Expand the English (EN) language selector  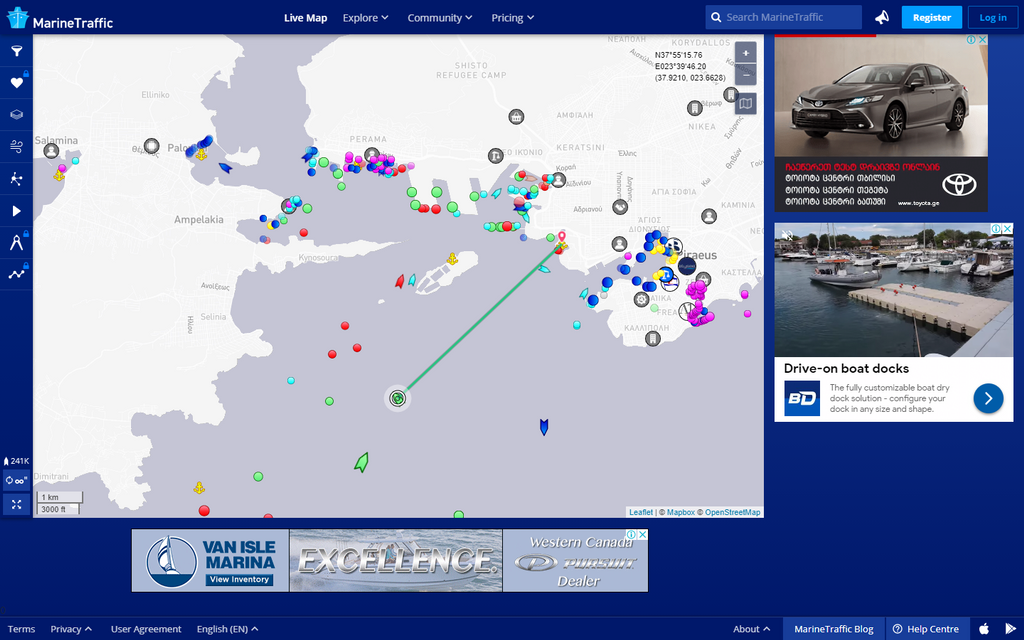(227, 629)
